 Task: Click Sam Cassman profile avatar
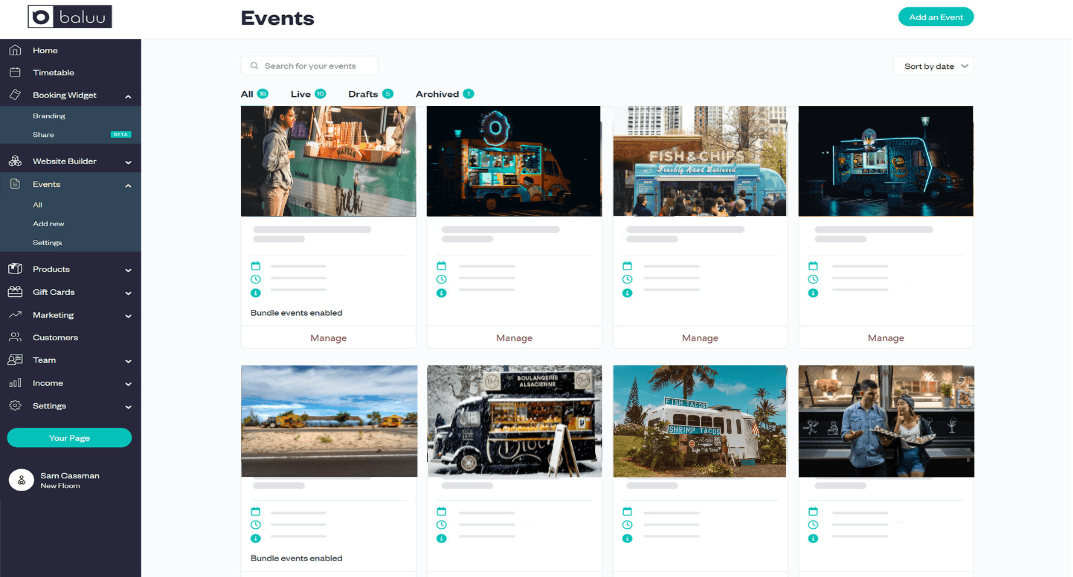[x=21, y=480]
